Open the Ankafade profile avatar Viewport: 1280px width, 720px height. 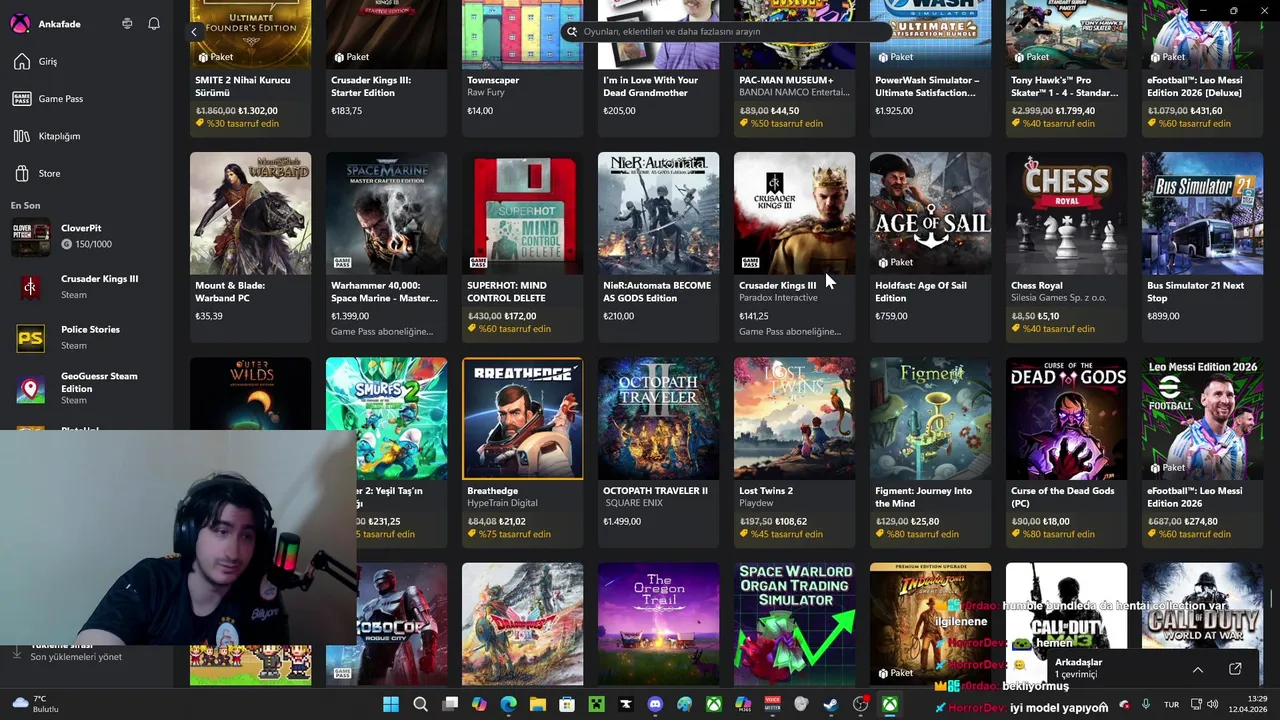coord(20,24)
